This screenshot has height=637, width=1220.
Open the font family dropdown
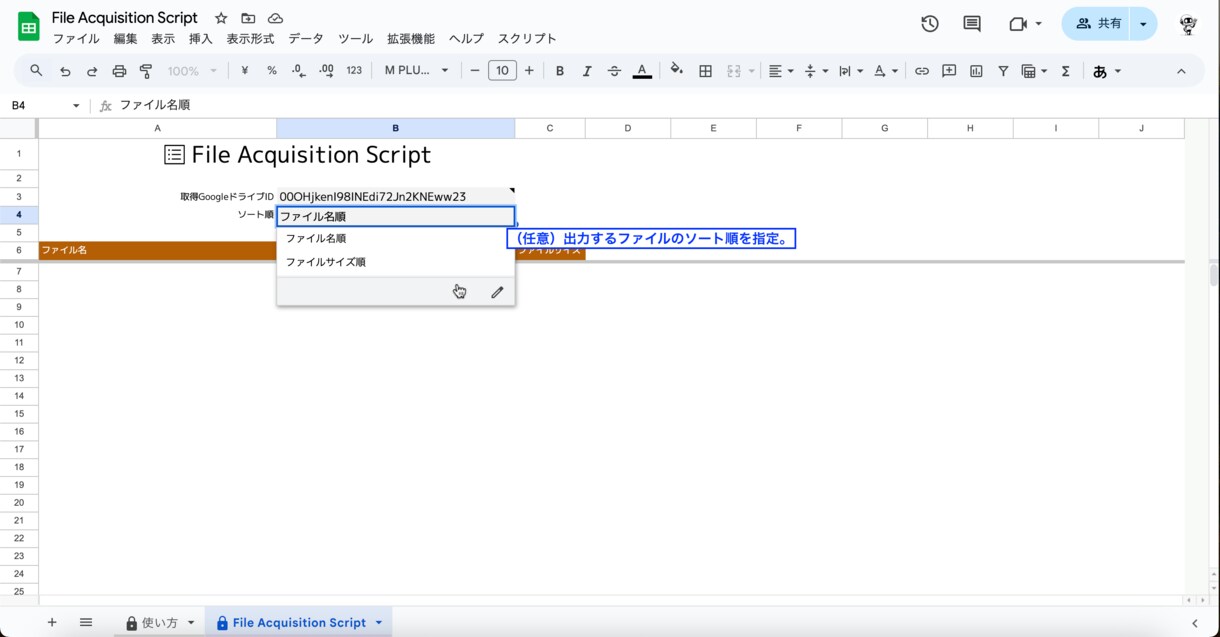[417, 71]
